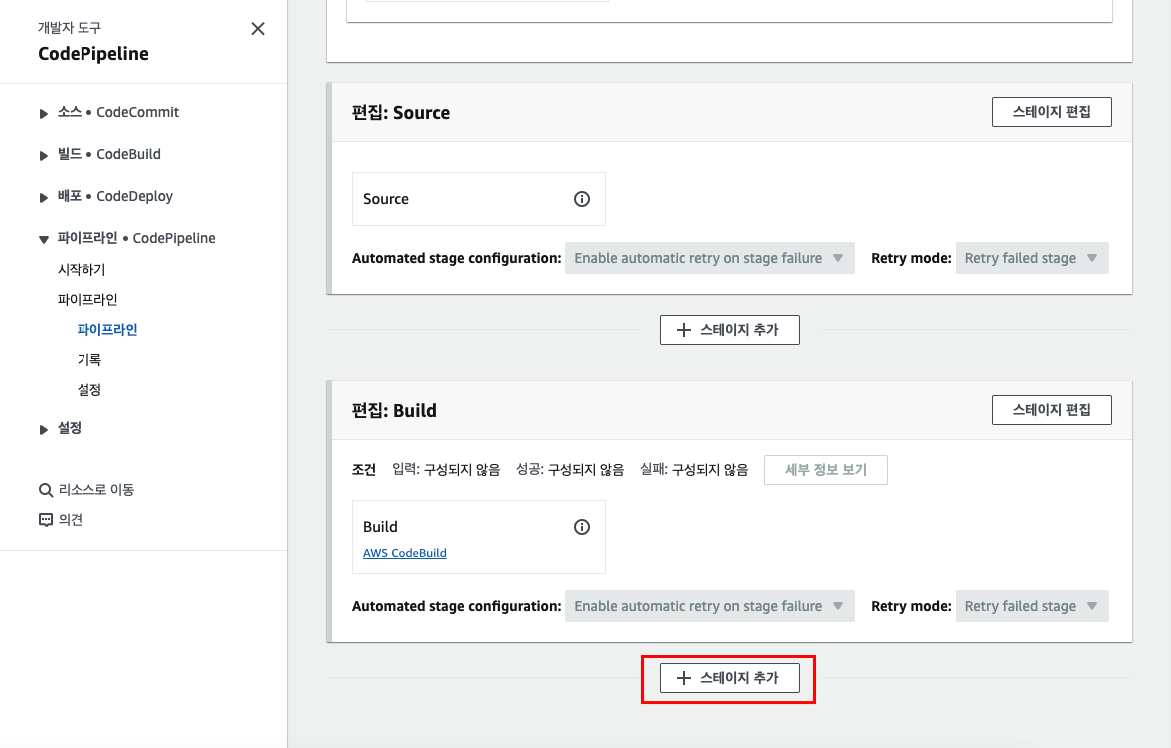Expand the 빌드 CodeBuild section
1171x748 pixels.
tap(43, 155)
